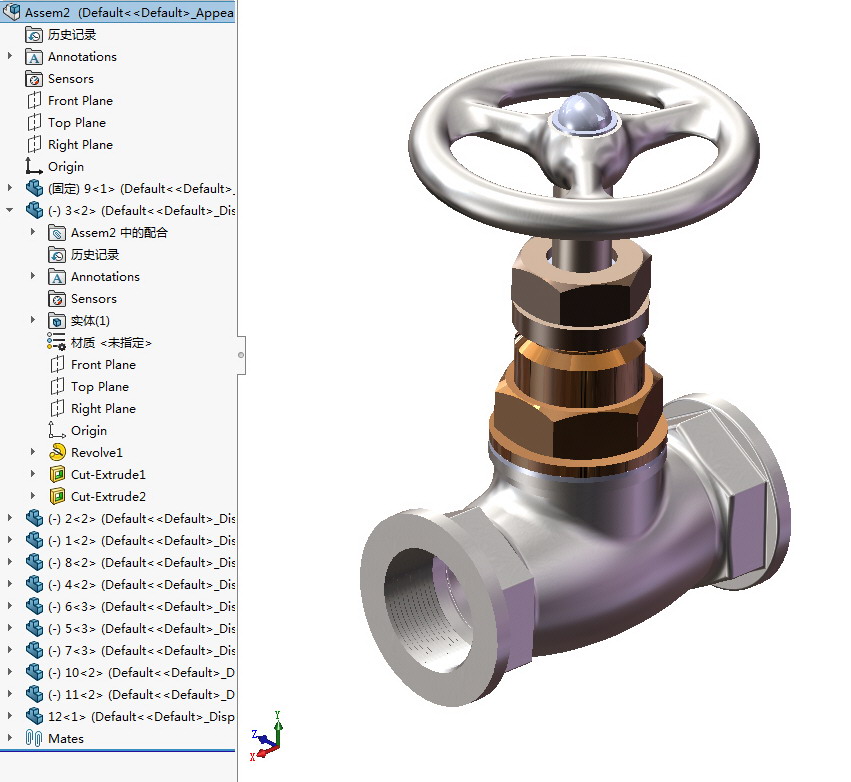The image size is (851, 782).
Task: Expand component 10<2> in the tree
Action: coord(10,672)
